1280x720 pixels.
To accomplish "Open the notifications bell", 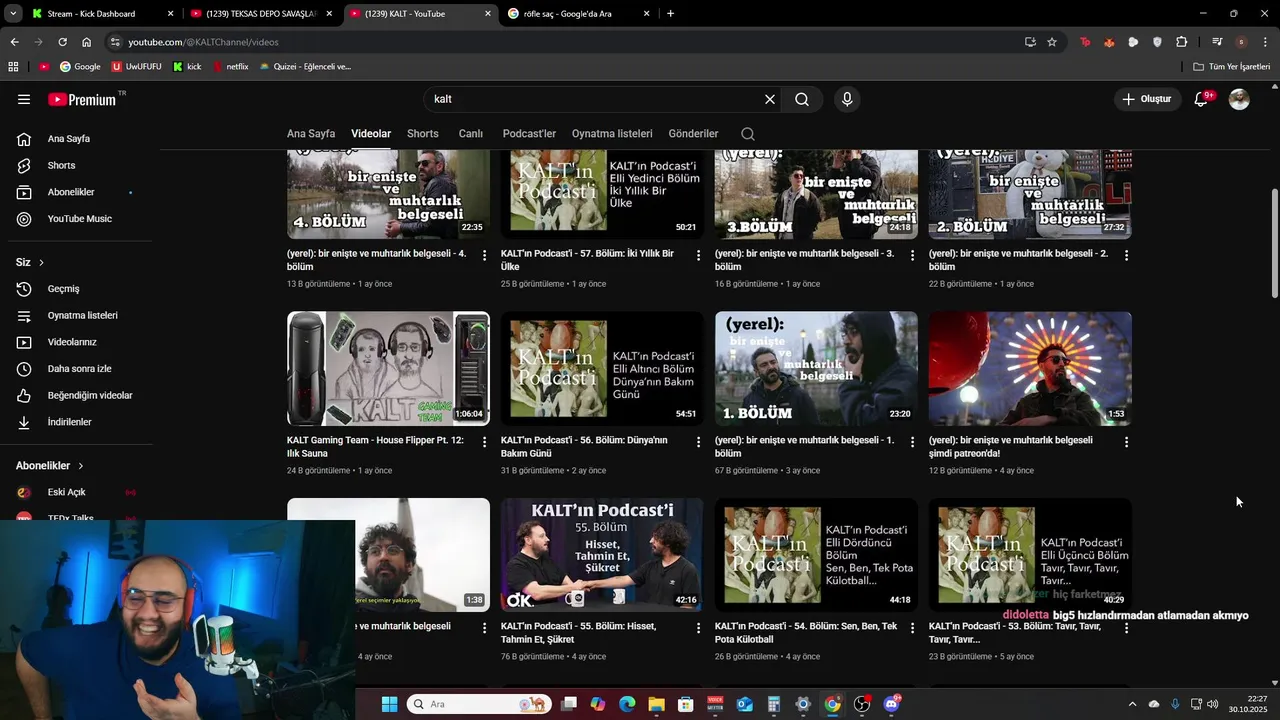I will (x=1202, y=99).
